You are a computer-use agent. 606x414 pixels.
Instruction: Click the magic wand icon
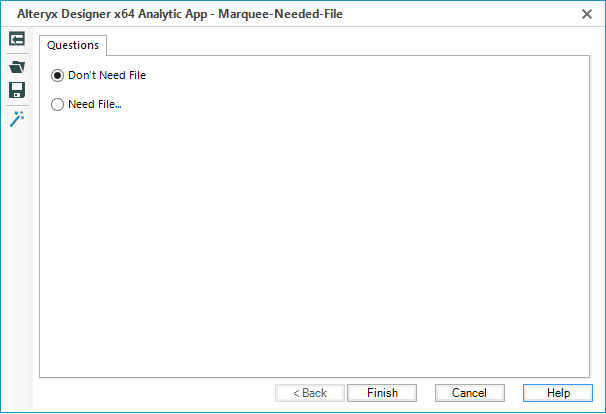(x=17, y=118)
